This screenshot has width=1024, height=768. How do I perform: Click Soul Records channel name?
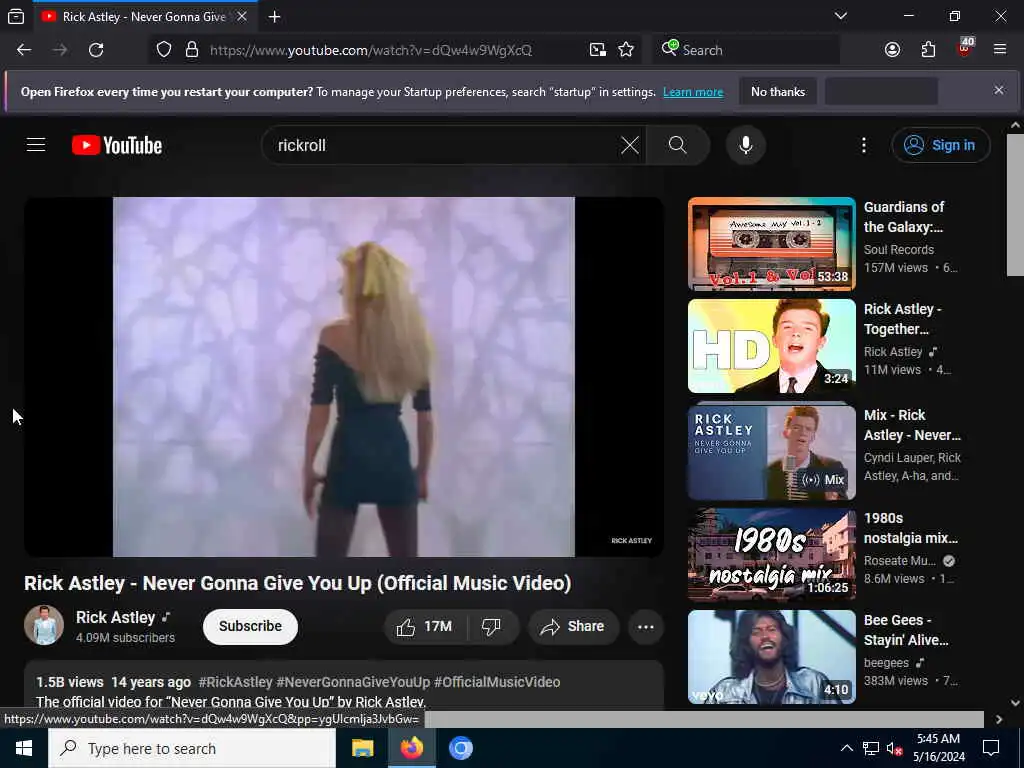(899, 249)
